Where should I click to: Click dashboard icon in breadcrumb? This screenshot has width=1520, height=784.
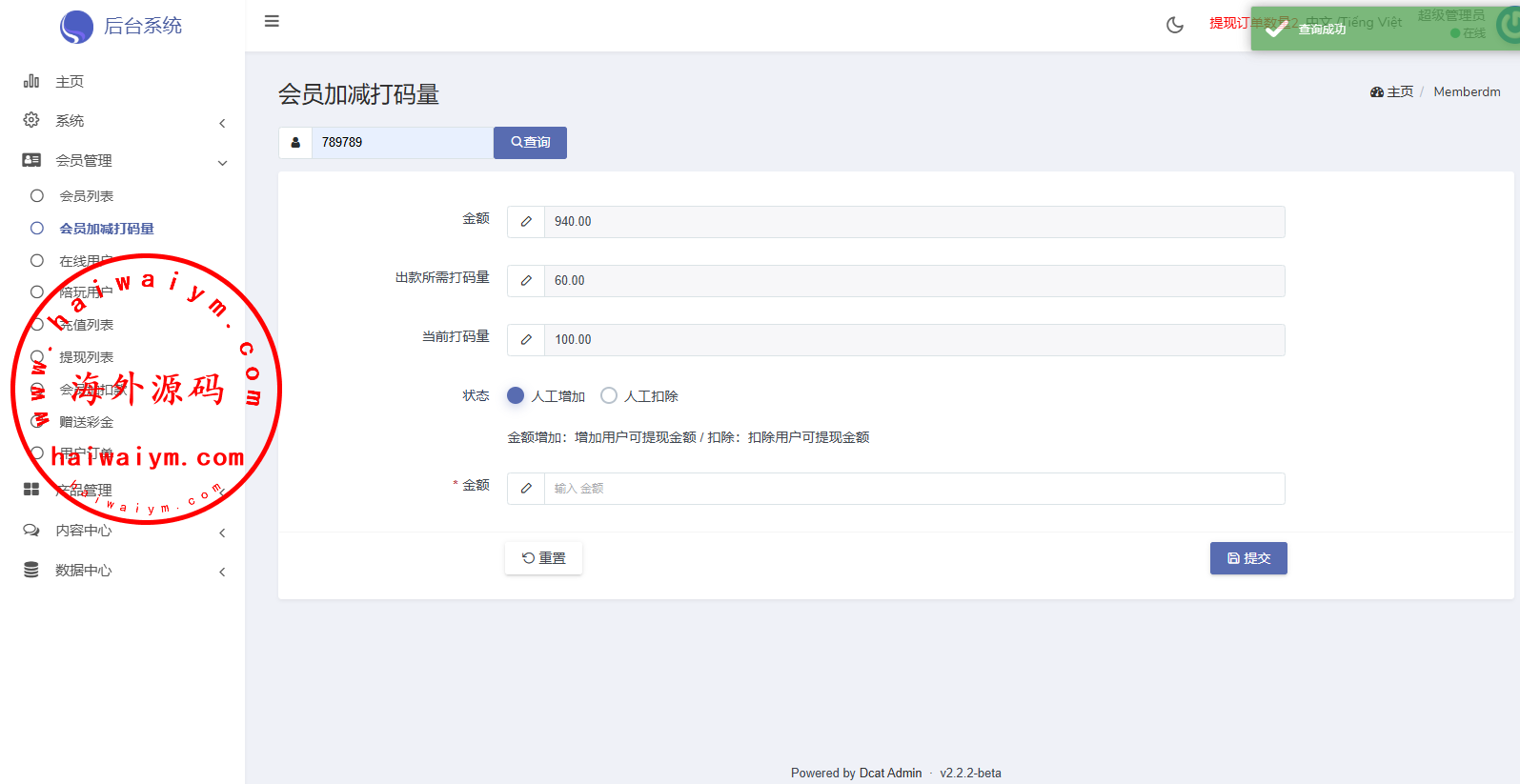coord(1377,92)
